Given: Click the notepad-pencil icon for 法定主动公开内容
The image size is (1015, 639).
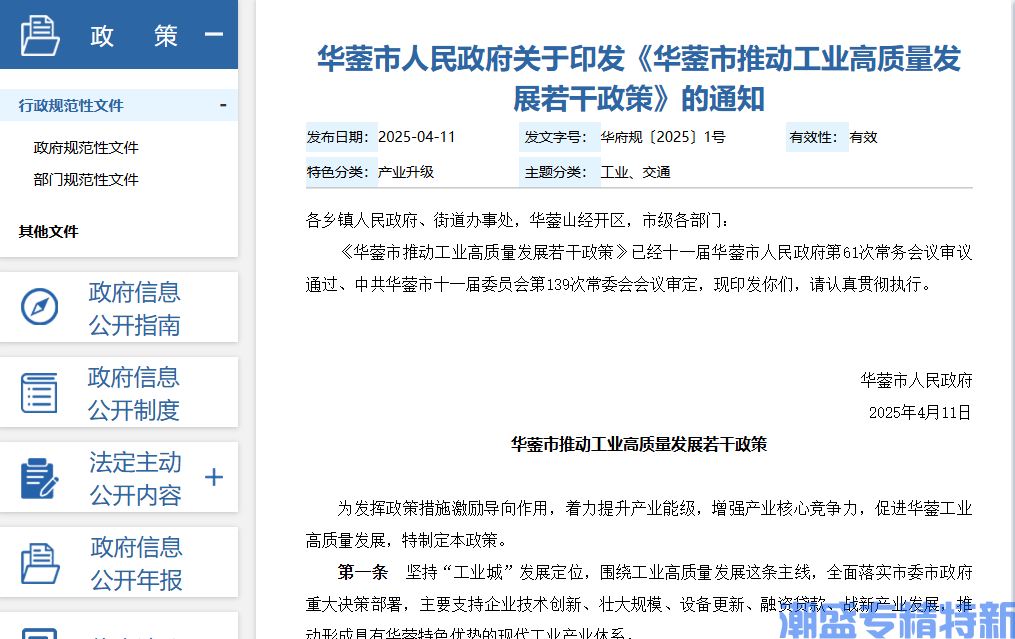Looking at the screenshot, I should coord(39,478).
